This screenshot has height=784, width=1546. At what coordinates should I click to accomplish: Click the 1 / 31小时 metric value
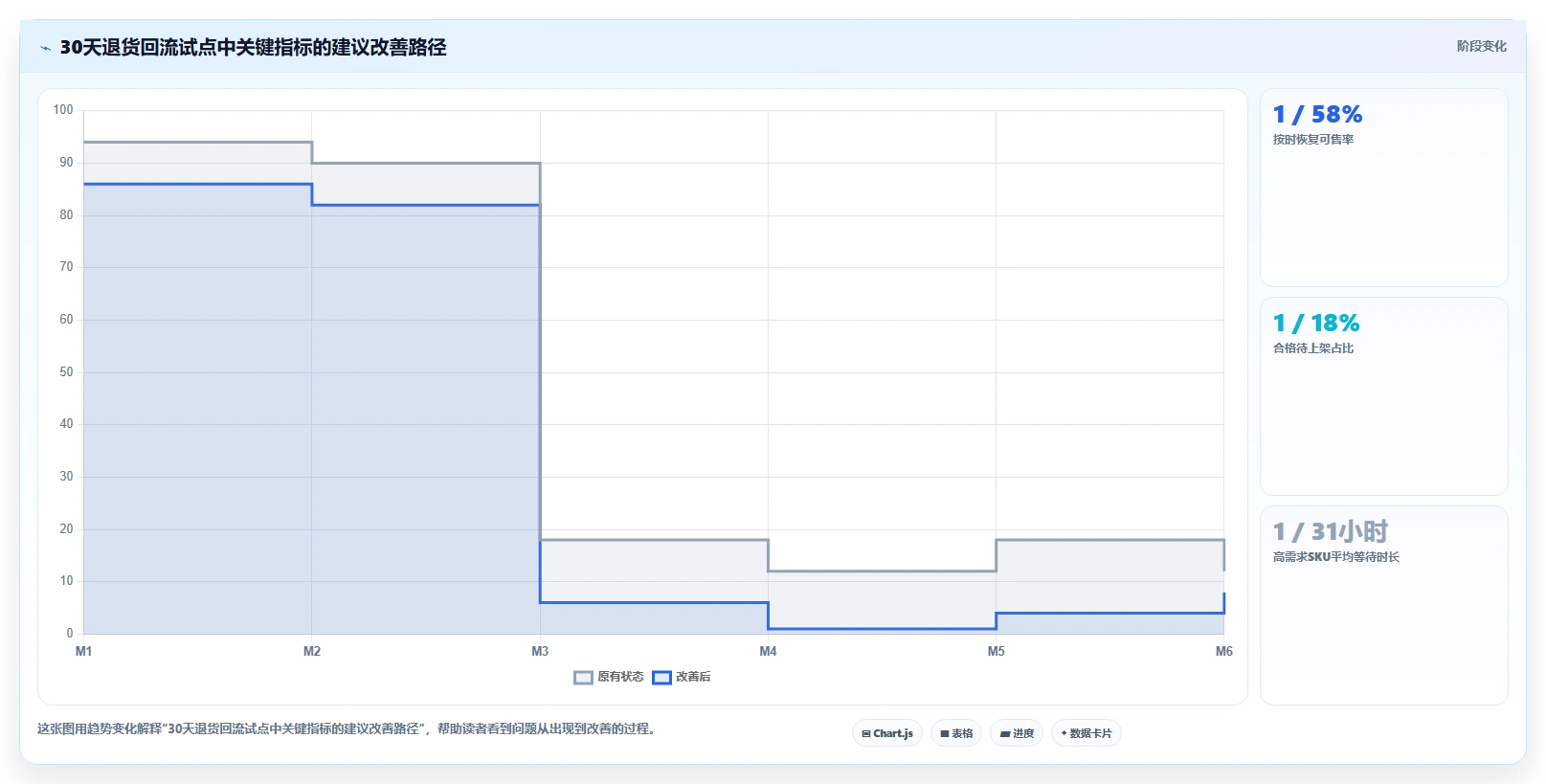point(1331,532)
